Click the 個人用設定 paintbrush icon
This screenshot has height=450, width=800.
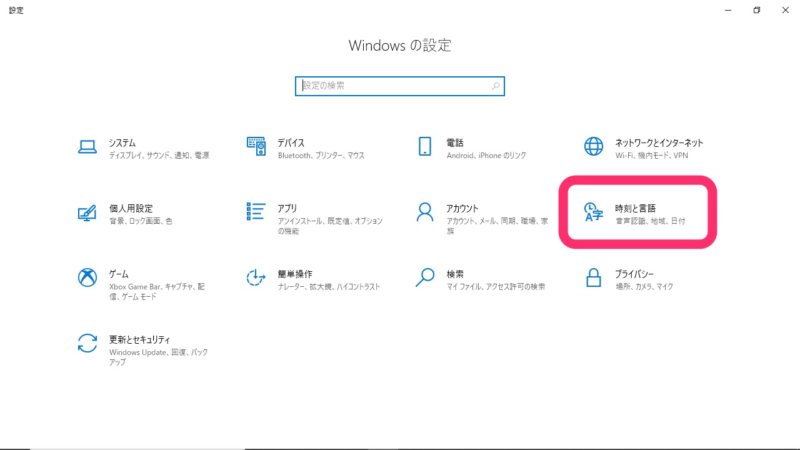click(87, 212)
